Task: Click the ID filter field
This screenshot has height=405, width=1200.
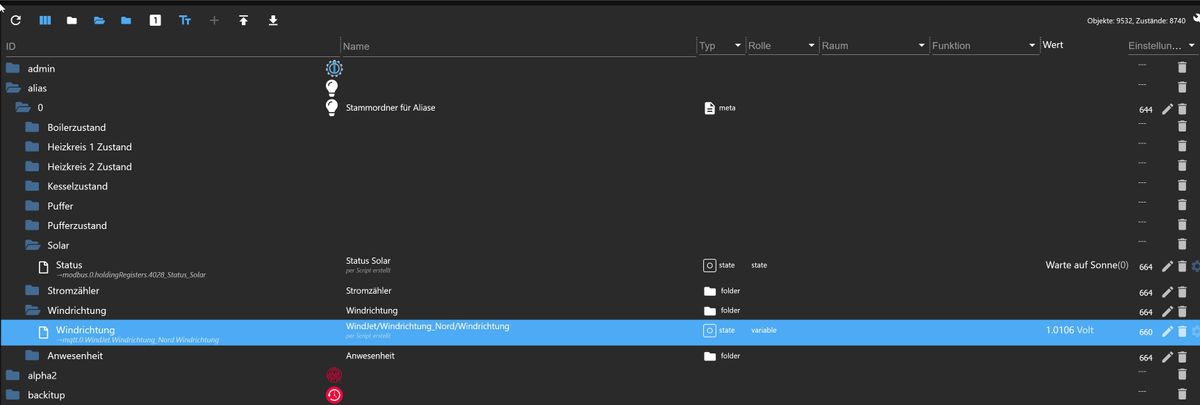Action: pyautogui.click(x=171, y=46)
